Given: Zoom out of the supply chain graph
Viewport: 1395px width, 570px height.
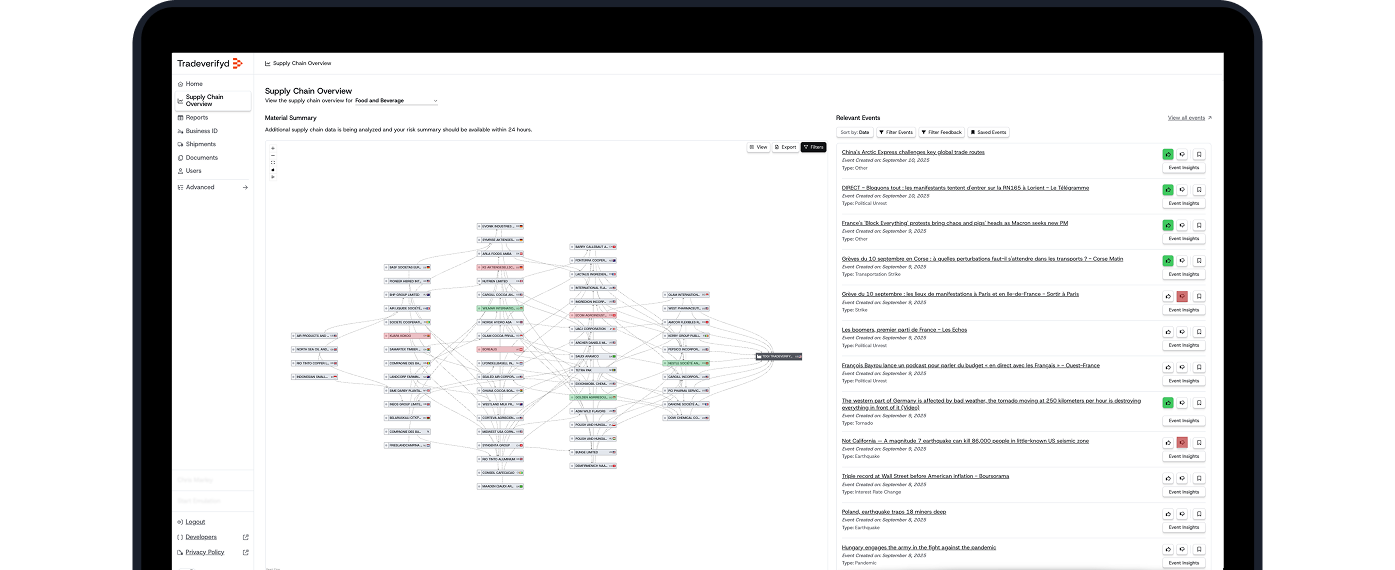Looking at the screenshot, I should click(273, 155).
